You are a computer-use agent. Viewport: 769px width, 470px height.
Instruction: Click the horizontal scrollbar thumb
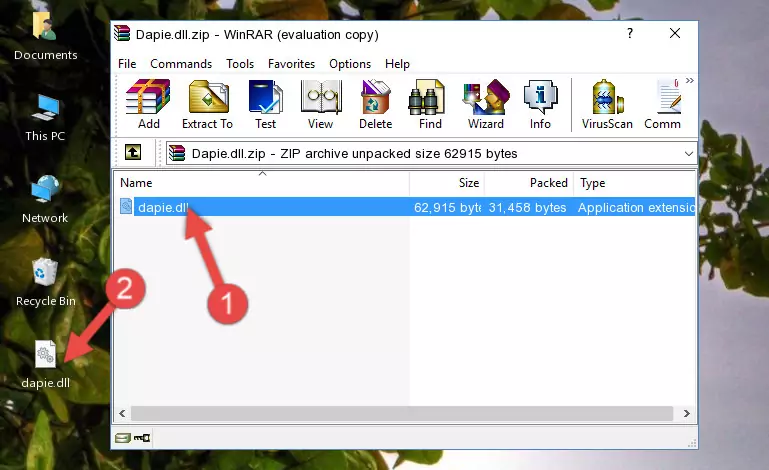tap(402, 414)
